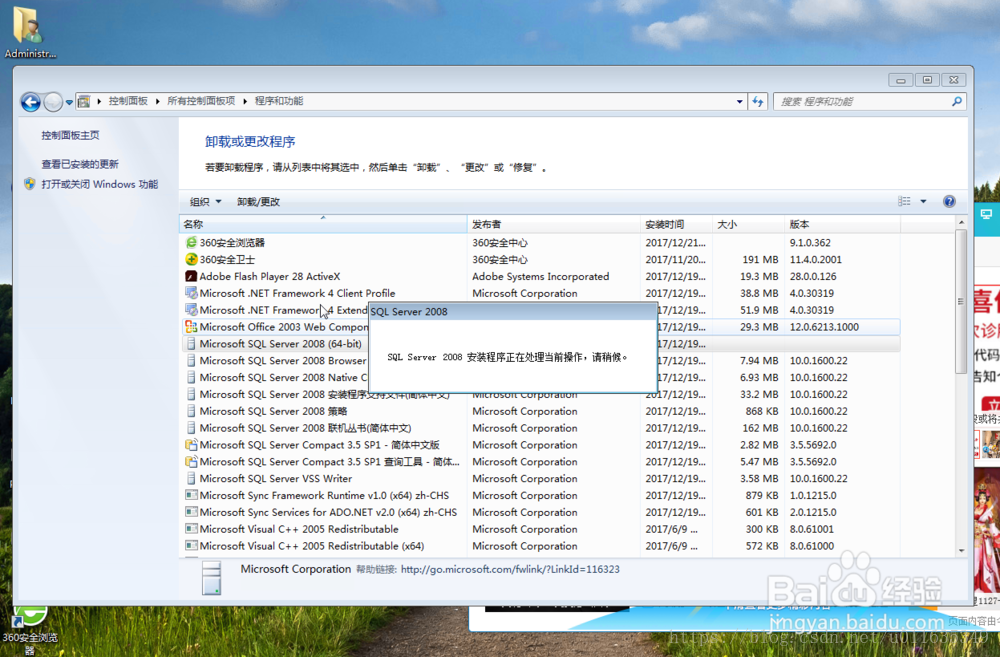Open the 组织 menu
Image resolution: width=1000 pixels, height=657 pixels.
click(x=205, y=202)
